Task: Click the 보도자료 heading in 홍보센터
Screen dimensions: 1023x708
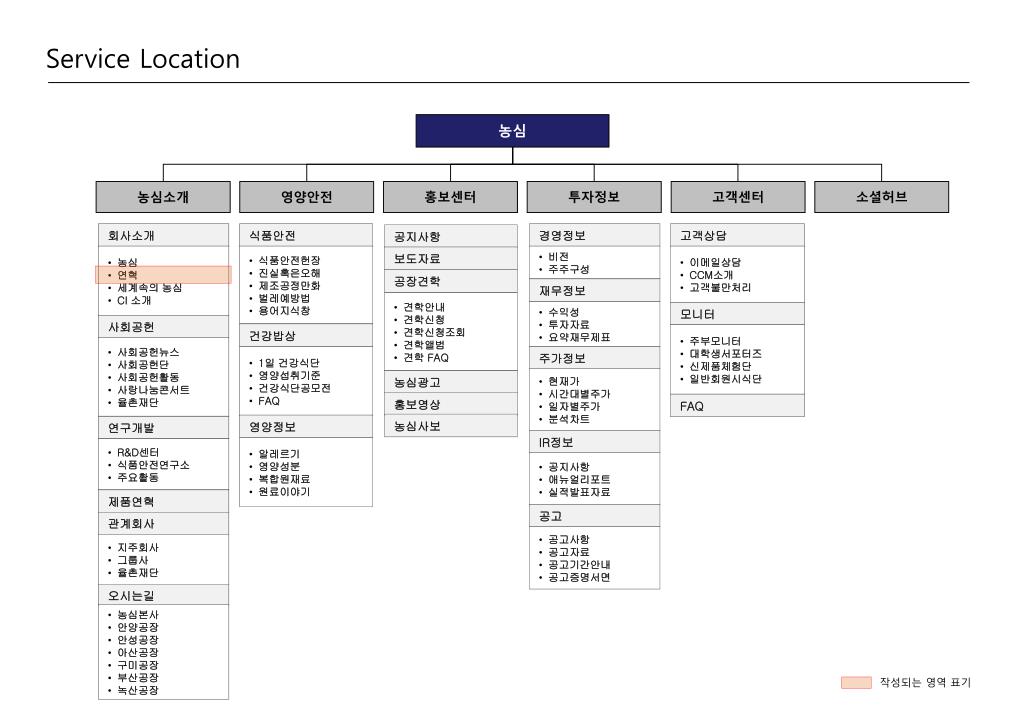Action: (451, 258)
